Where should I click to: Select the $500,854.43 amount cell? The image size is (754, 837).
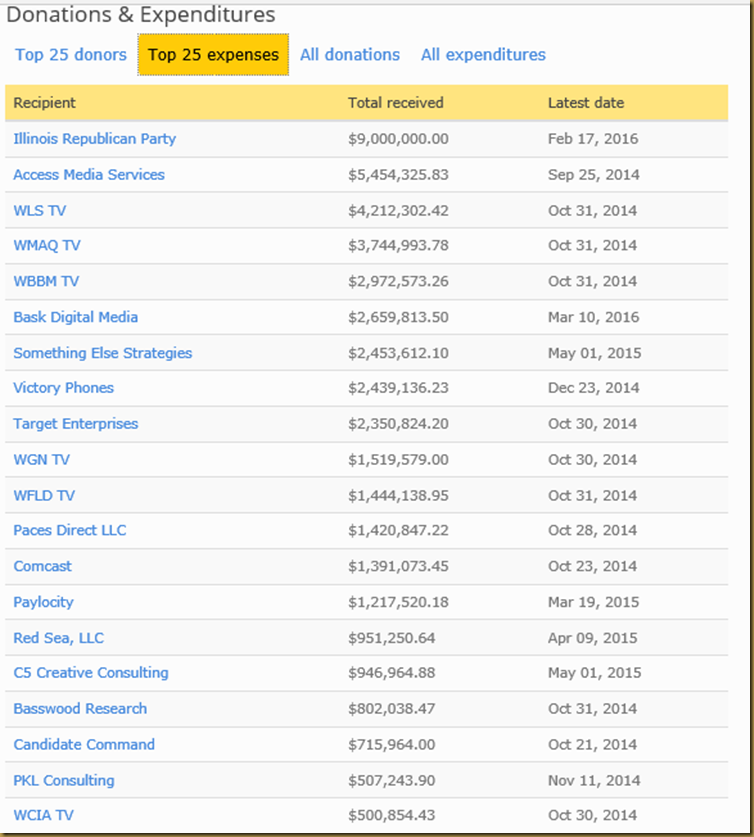click(x=392, y=815)
